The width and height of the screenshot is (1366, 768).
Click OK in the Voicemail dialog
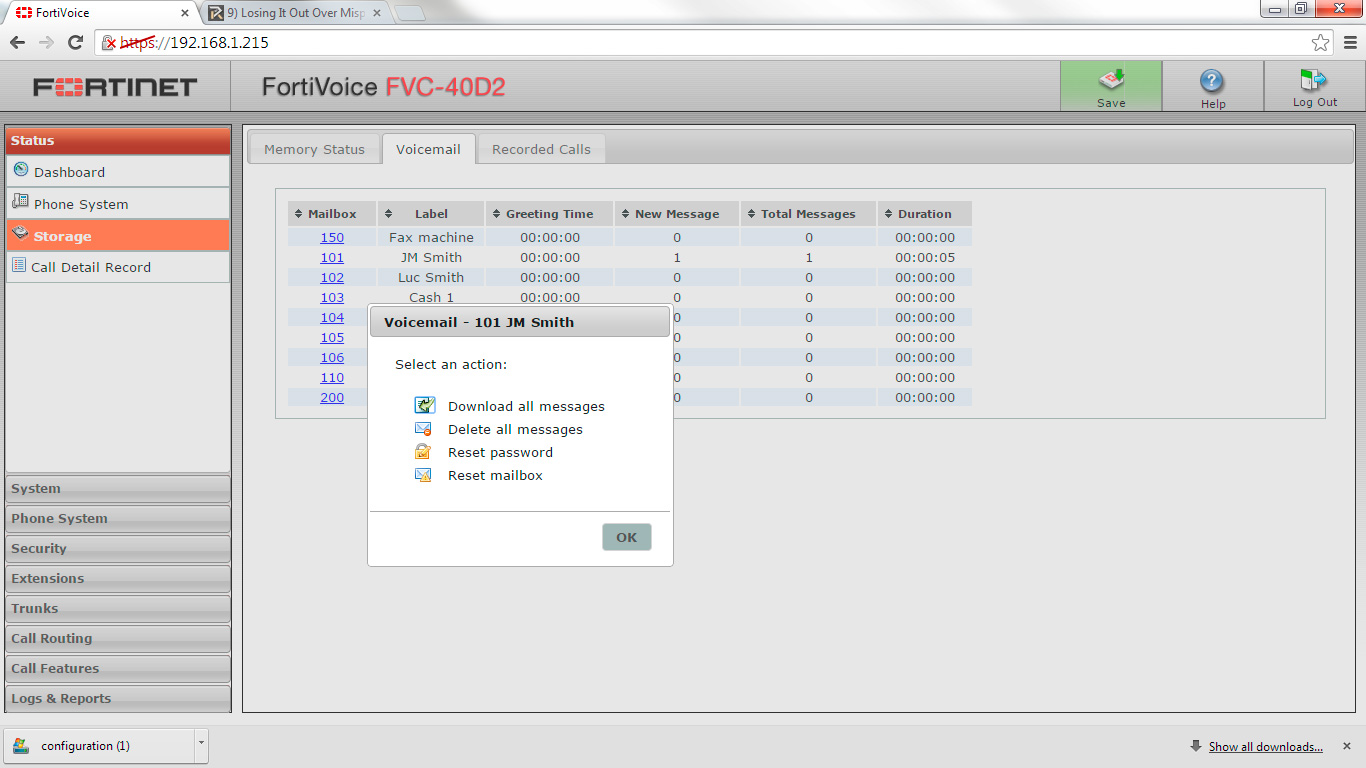[626, 537]
